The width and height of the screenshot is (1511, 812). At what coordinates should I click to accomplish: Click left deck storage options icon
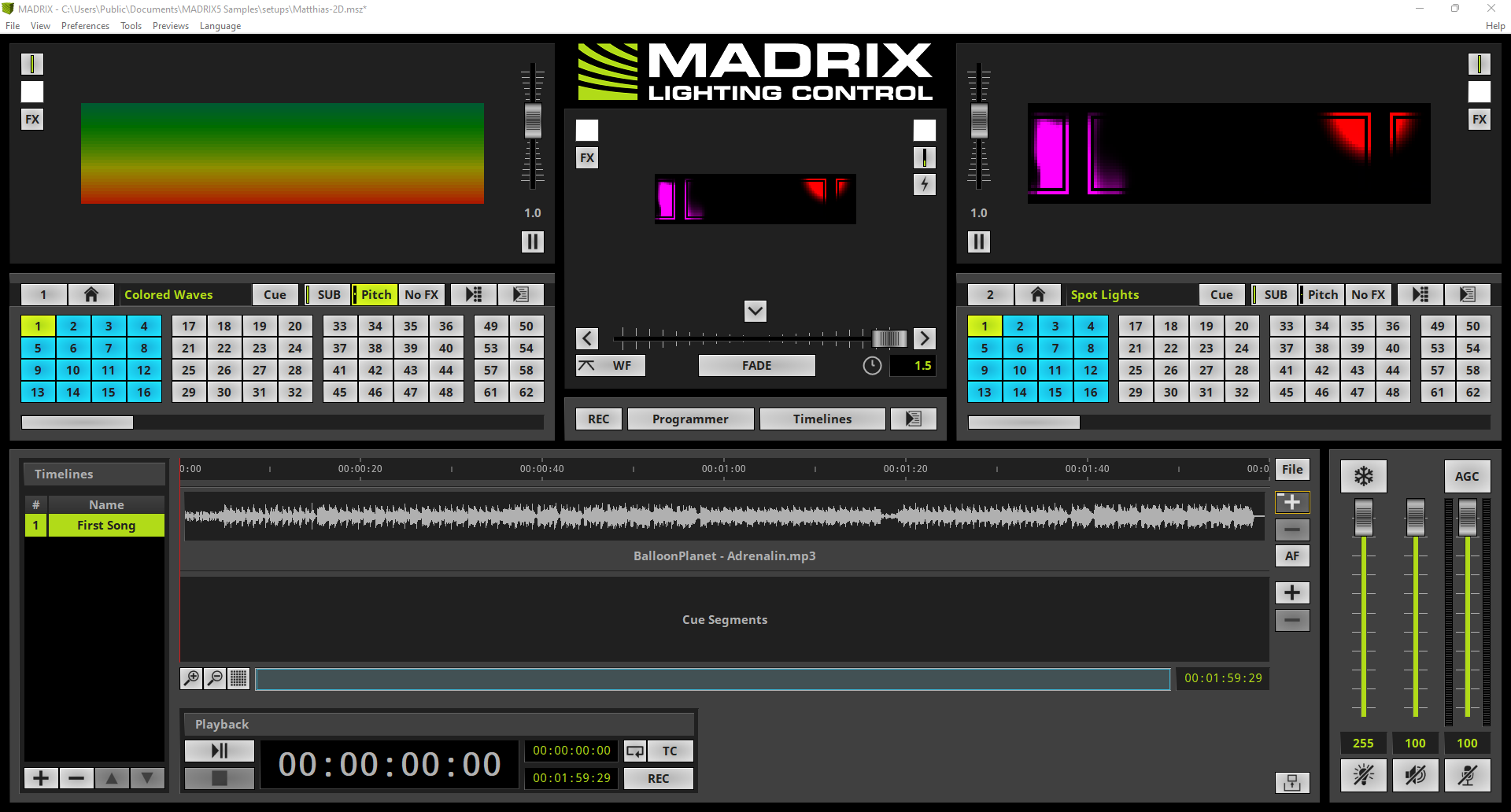521,294
